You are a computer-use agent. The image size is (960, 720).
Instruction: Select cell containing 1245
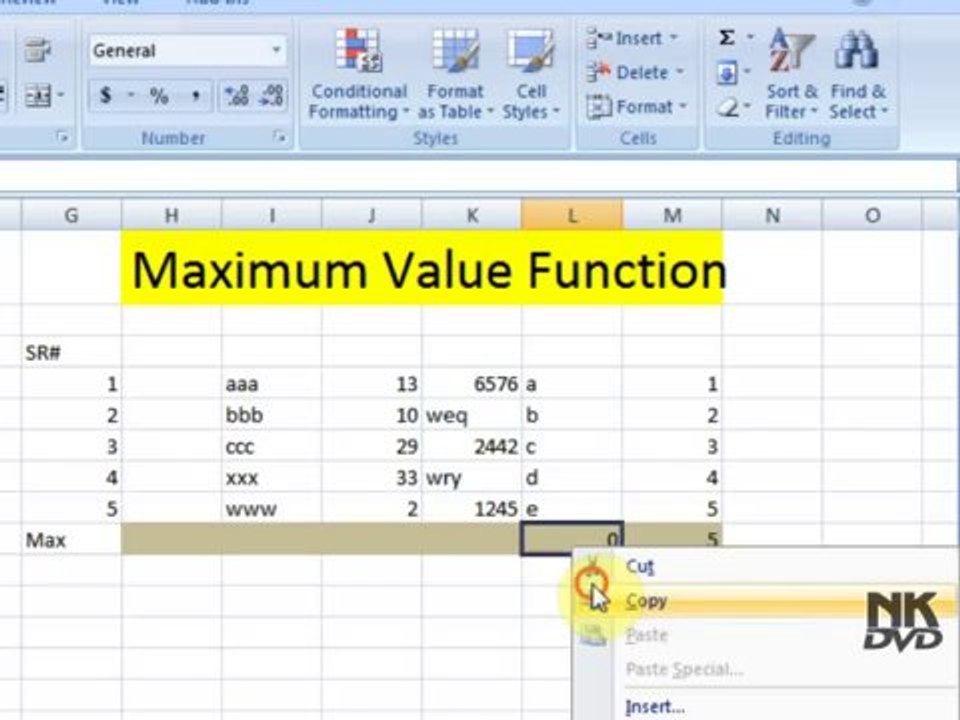472,509
